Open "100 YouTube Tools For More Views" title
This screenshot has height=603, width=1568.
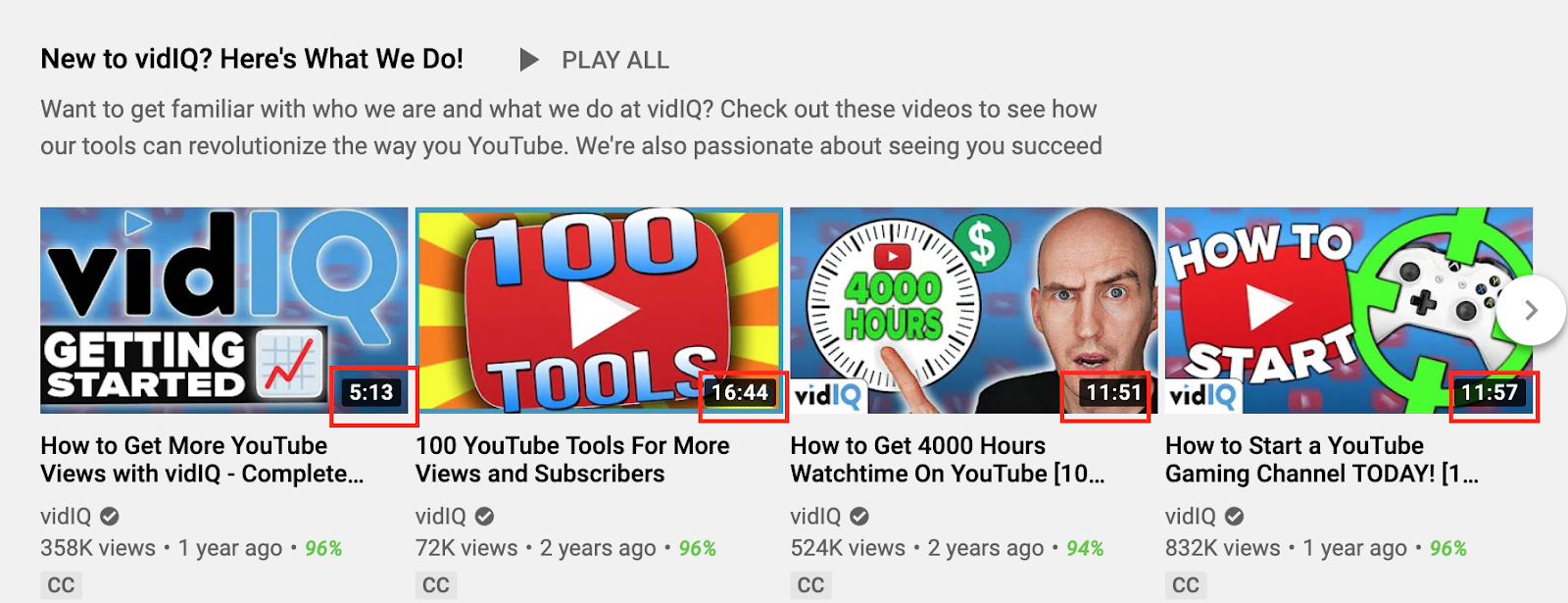(572, 459)
